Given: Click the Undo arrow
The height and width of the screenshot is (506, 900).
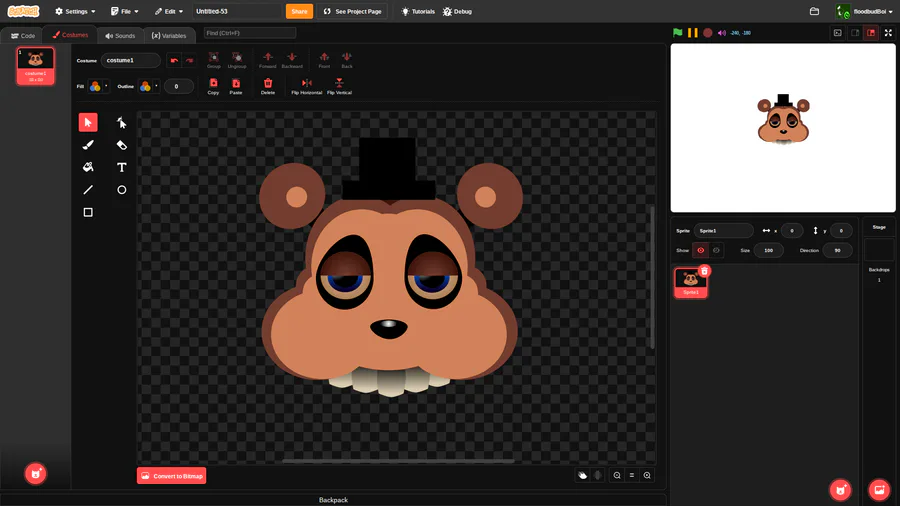Looking at the screenshot, I should coord(174,60).
